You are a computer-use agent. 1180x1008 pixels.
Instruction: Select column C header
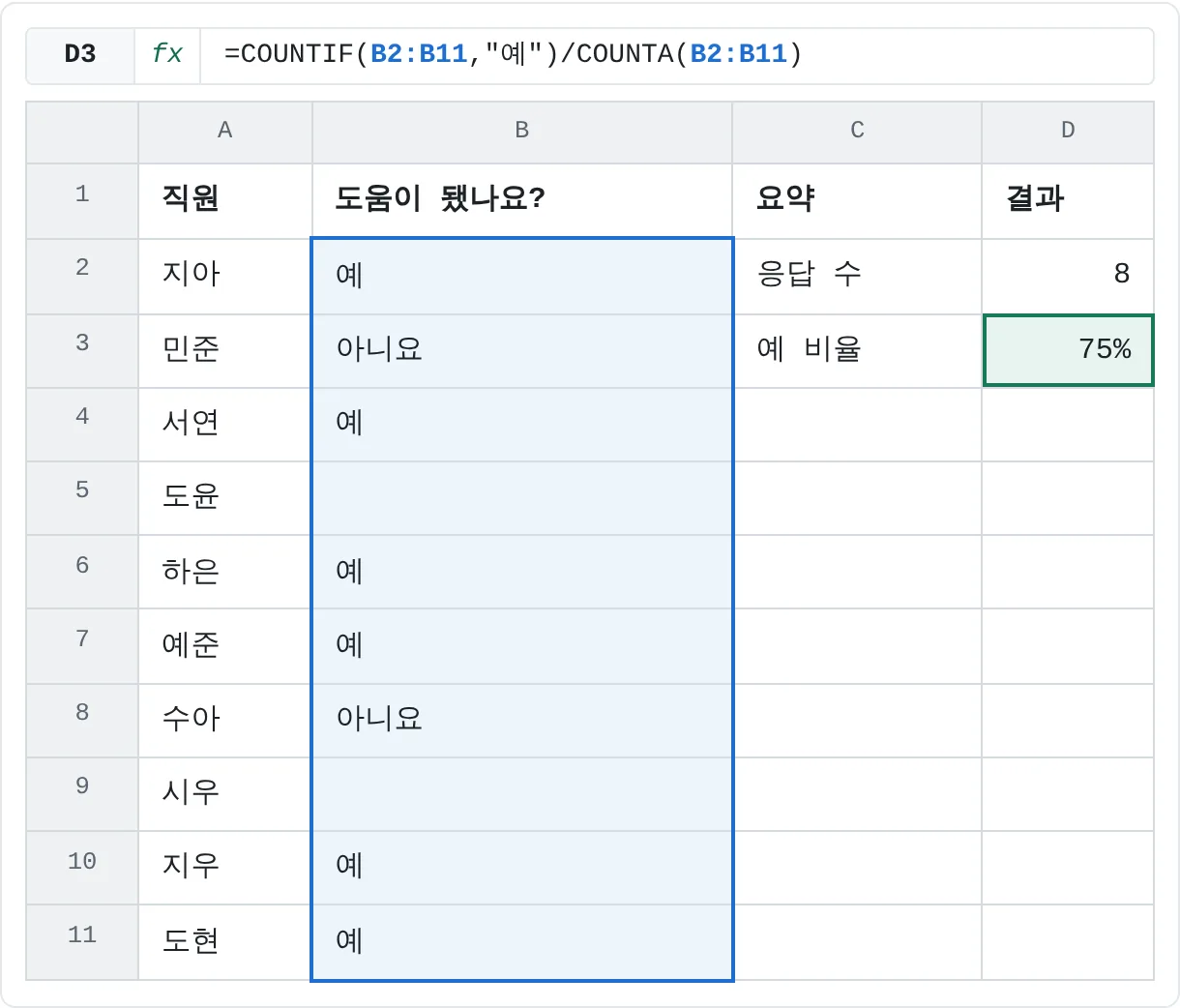point(857,131)
